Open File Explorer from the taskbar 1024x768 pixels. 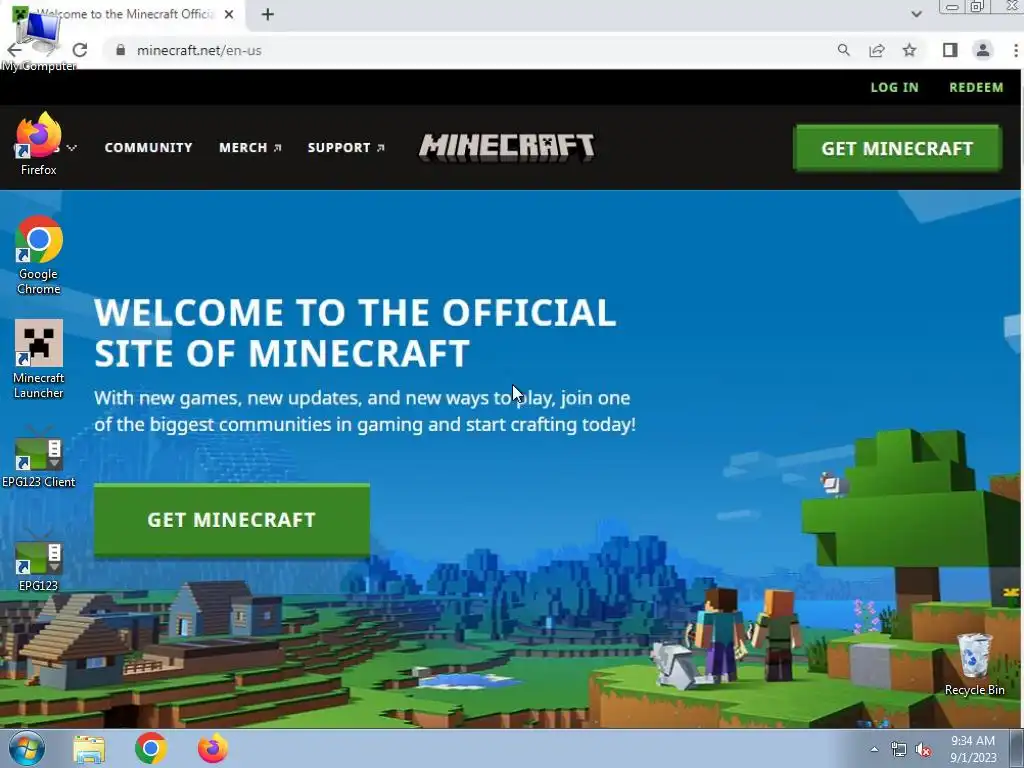(x=89, y=749)
